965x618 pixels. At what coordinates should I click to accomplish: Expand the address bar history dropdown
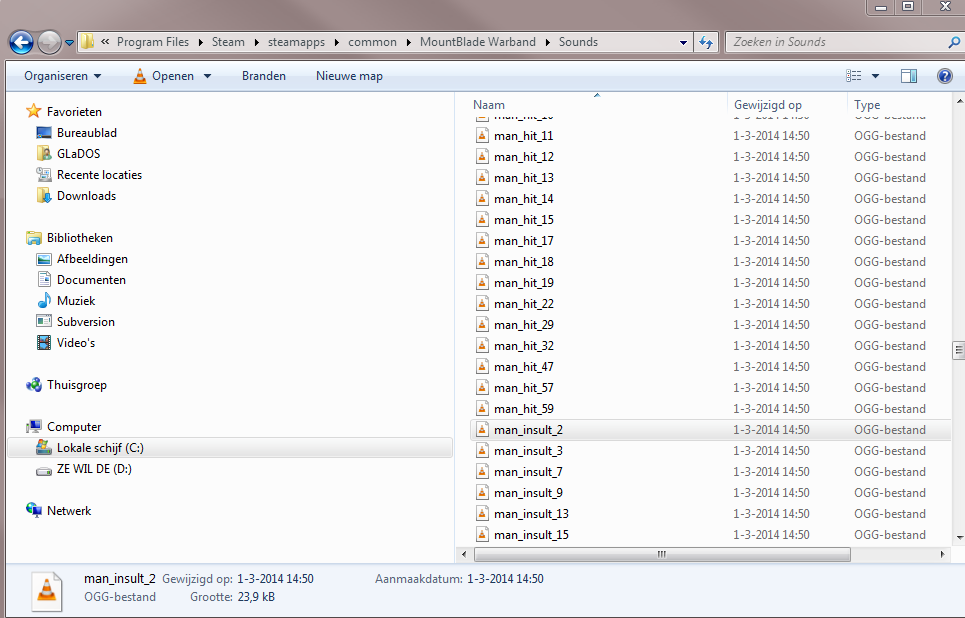[683, 42]
